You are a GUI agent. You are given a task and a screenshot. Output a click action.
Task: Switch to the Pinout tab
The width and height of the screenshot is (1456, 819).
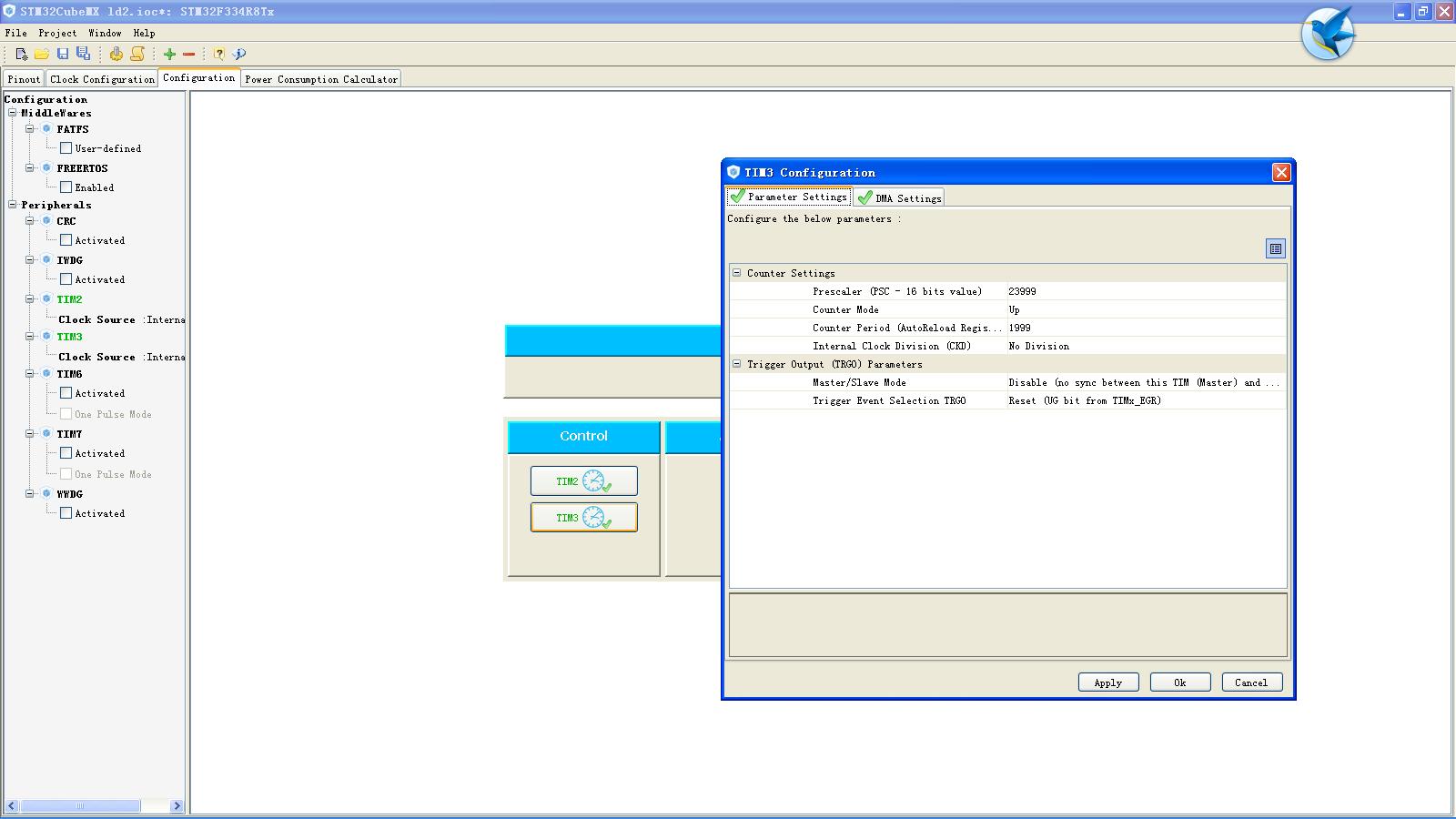tap(24, 79)
